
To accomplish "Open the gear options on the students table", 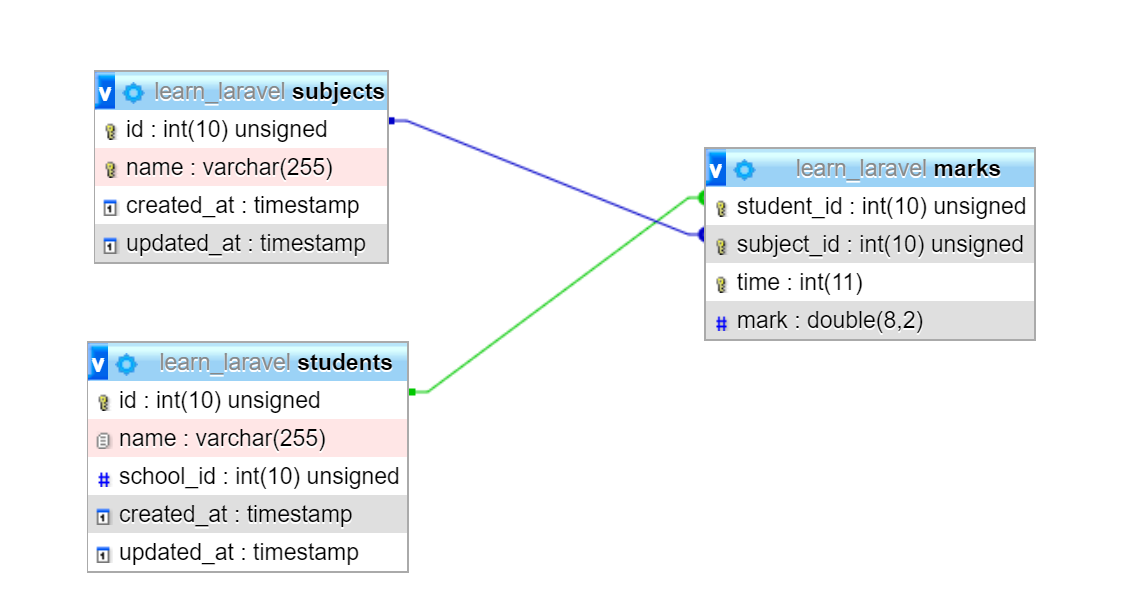I will [x=126, y=364].
